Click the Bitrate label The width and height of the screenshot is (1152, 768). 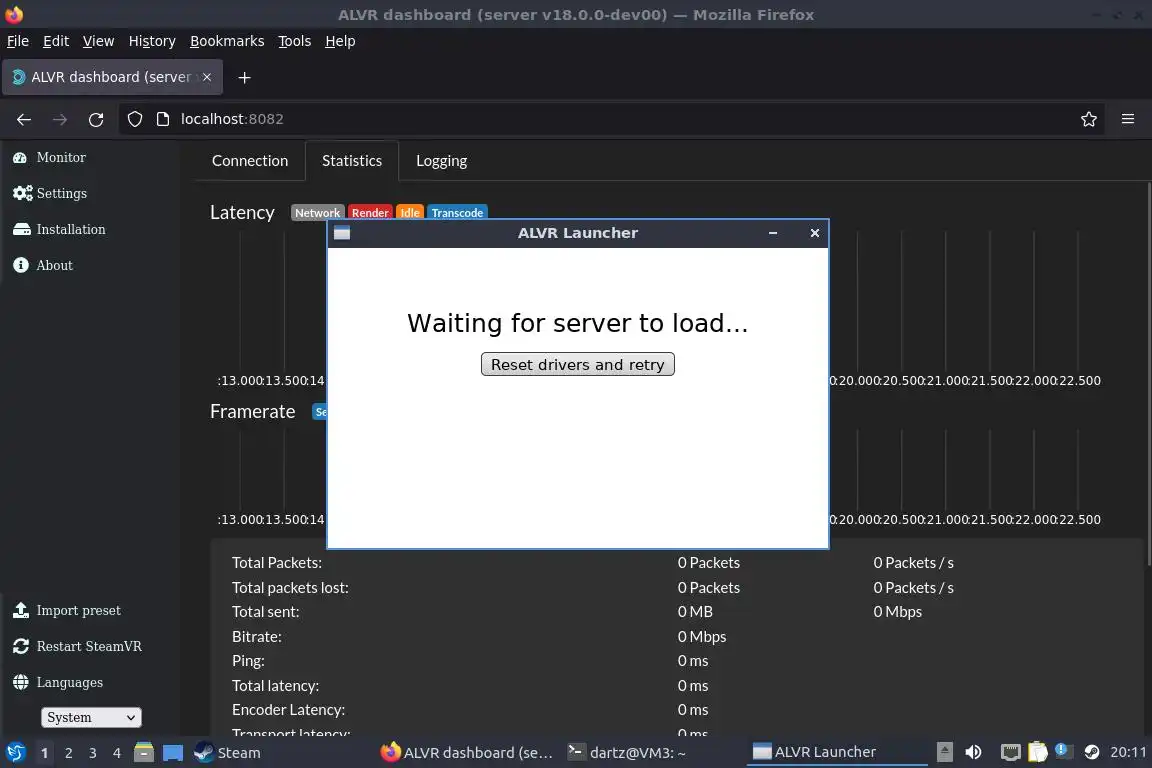tap(256, 637)
